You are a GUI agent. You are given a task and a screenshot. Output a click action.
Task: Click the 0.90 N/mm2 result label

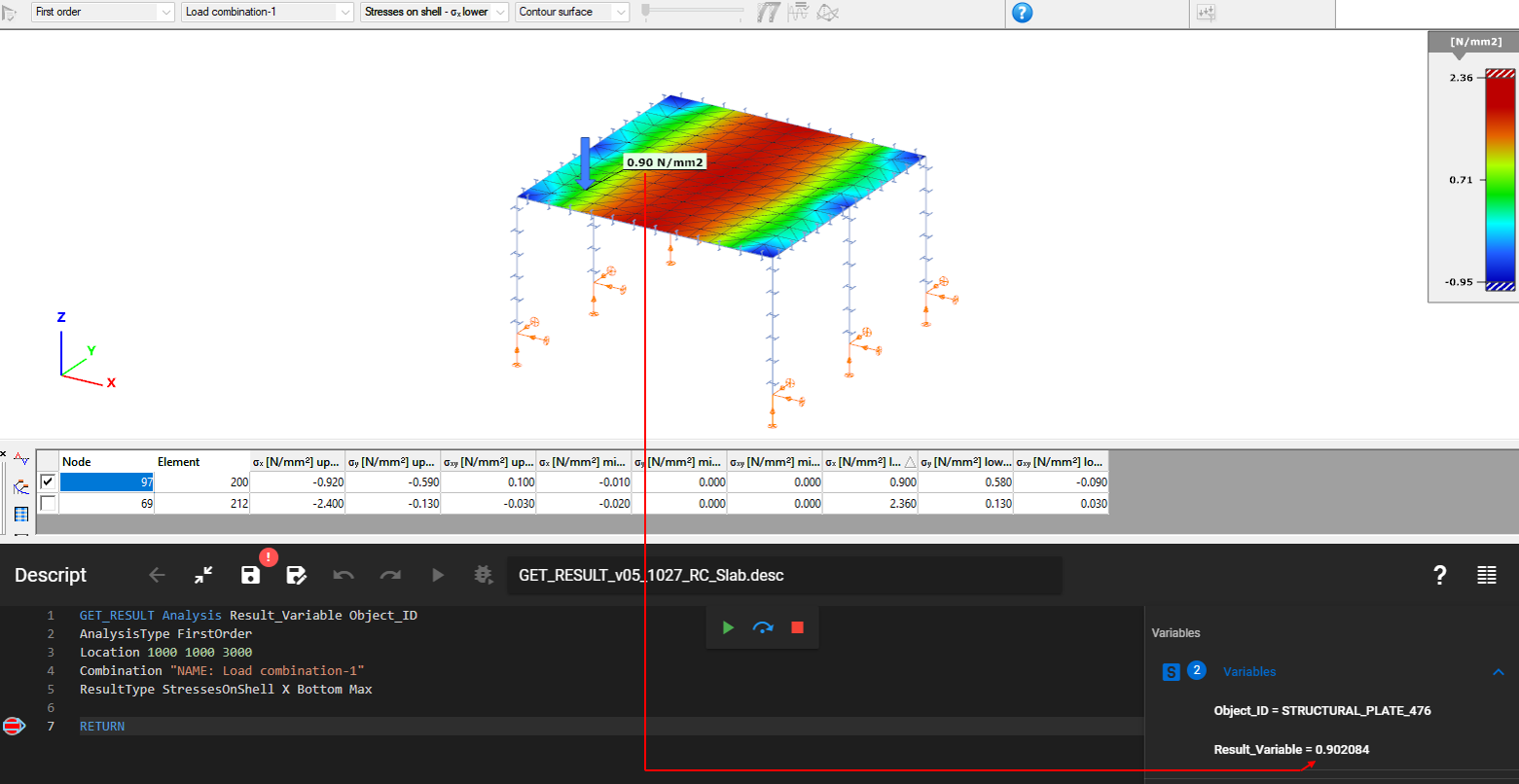pos(665,162)
